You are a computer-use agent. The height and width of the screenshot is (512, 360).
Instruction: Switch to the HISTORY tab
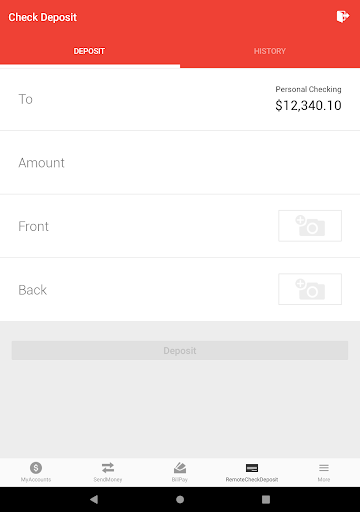(x=270, y=51)
